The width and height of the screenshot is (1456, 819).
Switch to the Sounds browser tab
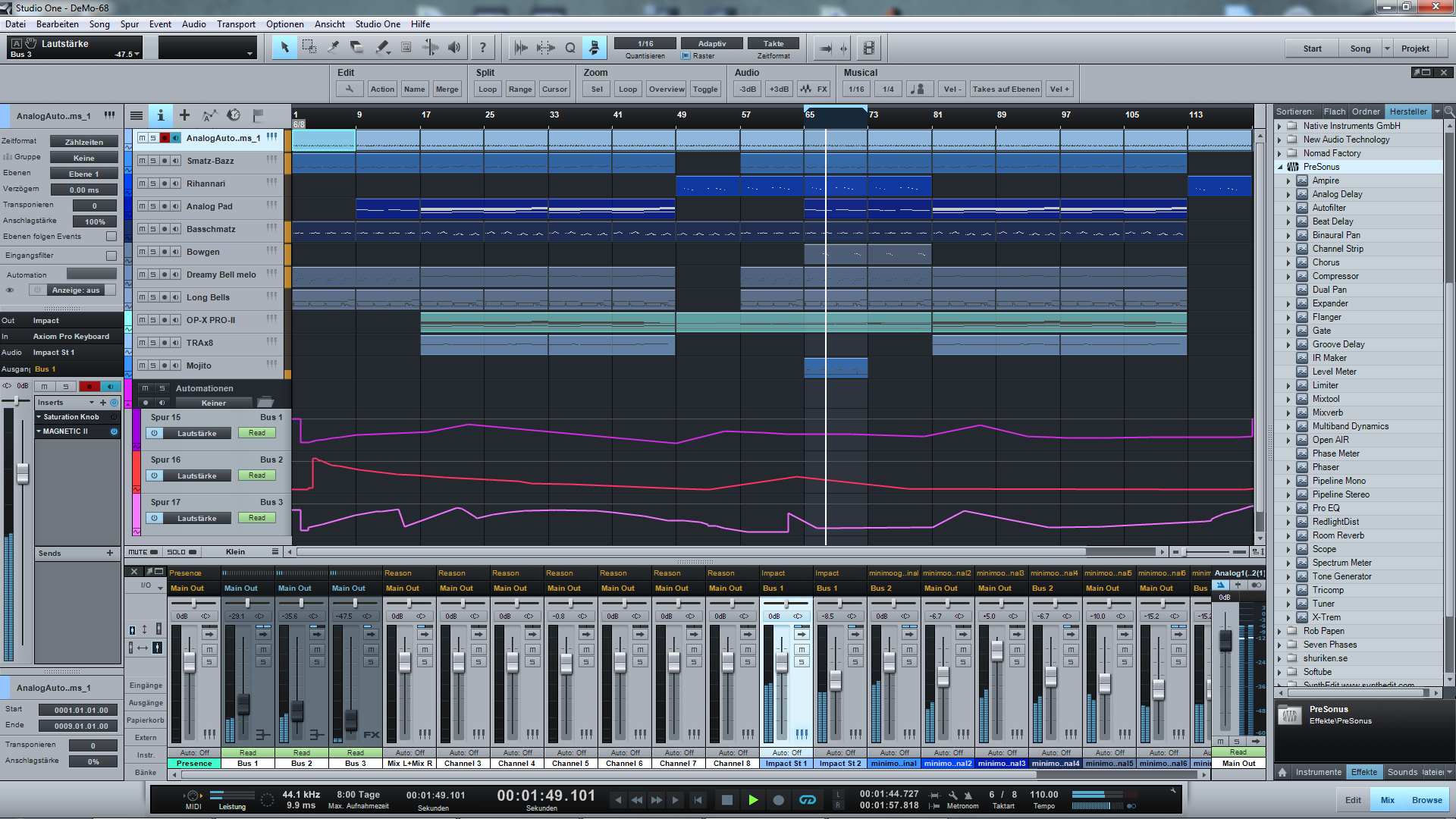(1402, 772)
